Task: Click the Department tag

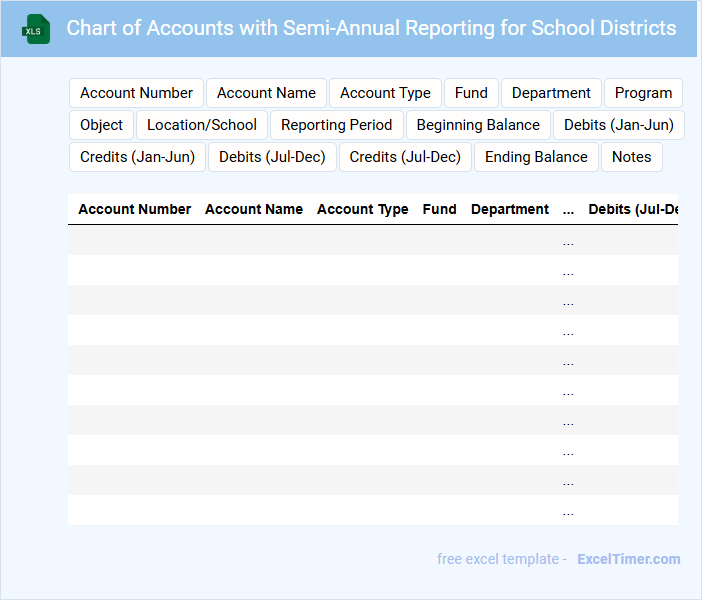Action: click(551, 93)
